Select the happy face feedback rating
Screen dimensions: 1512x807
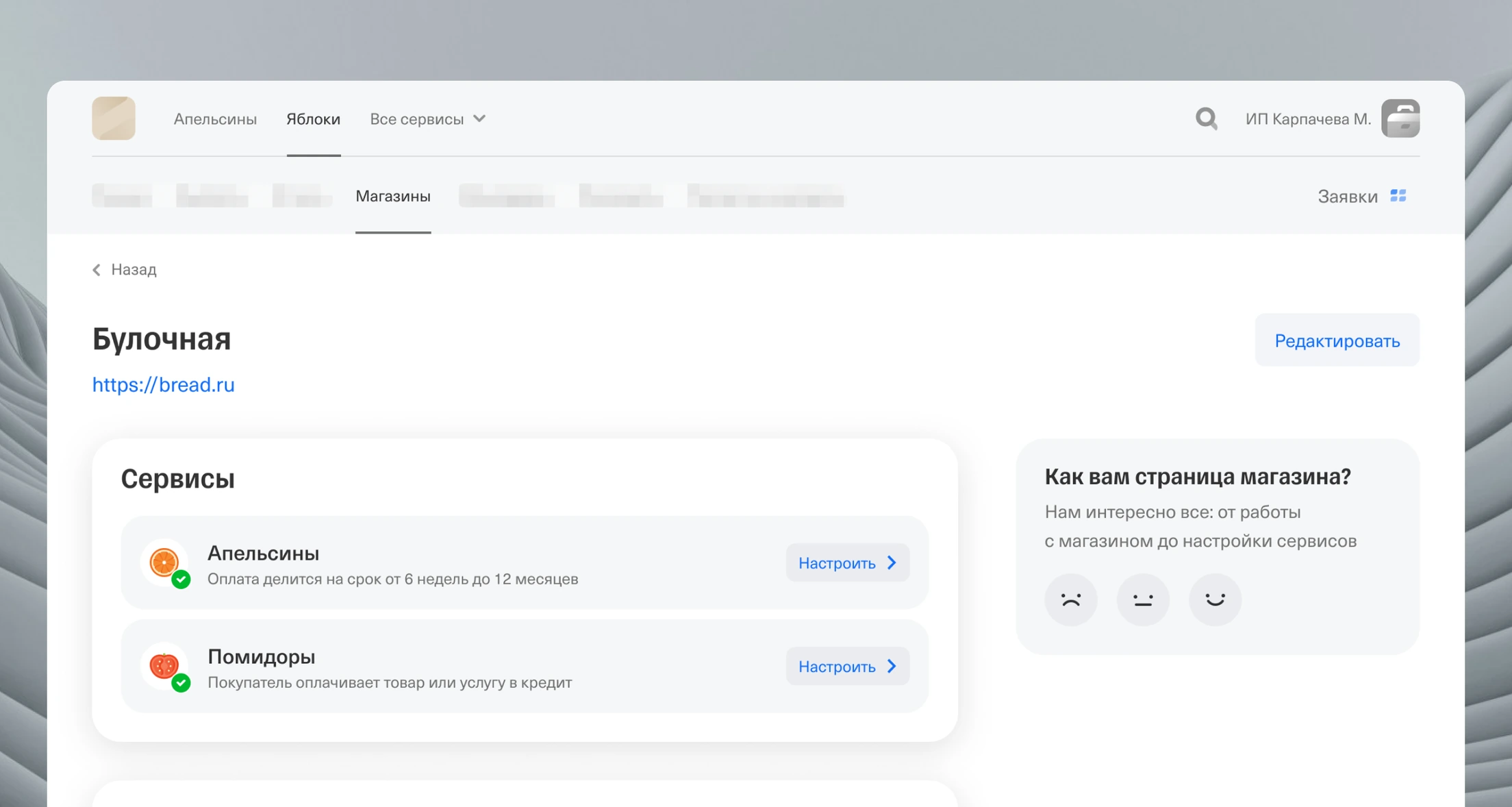(1215, 599)
